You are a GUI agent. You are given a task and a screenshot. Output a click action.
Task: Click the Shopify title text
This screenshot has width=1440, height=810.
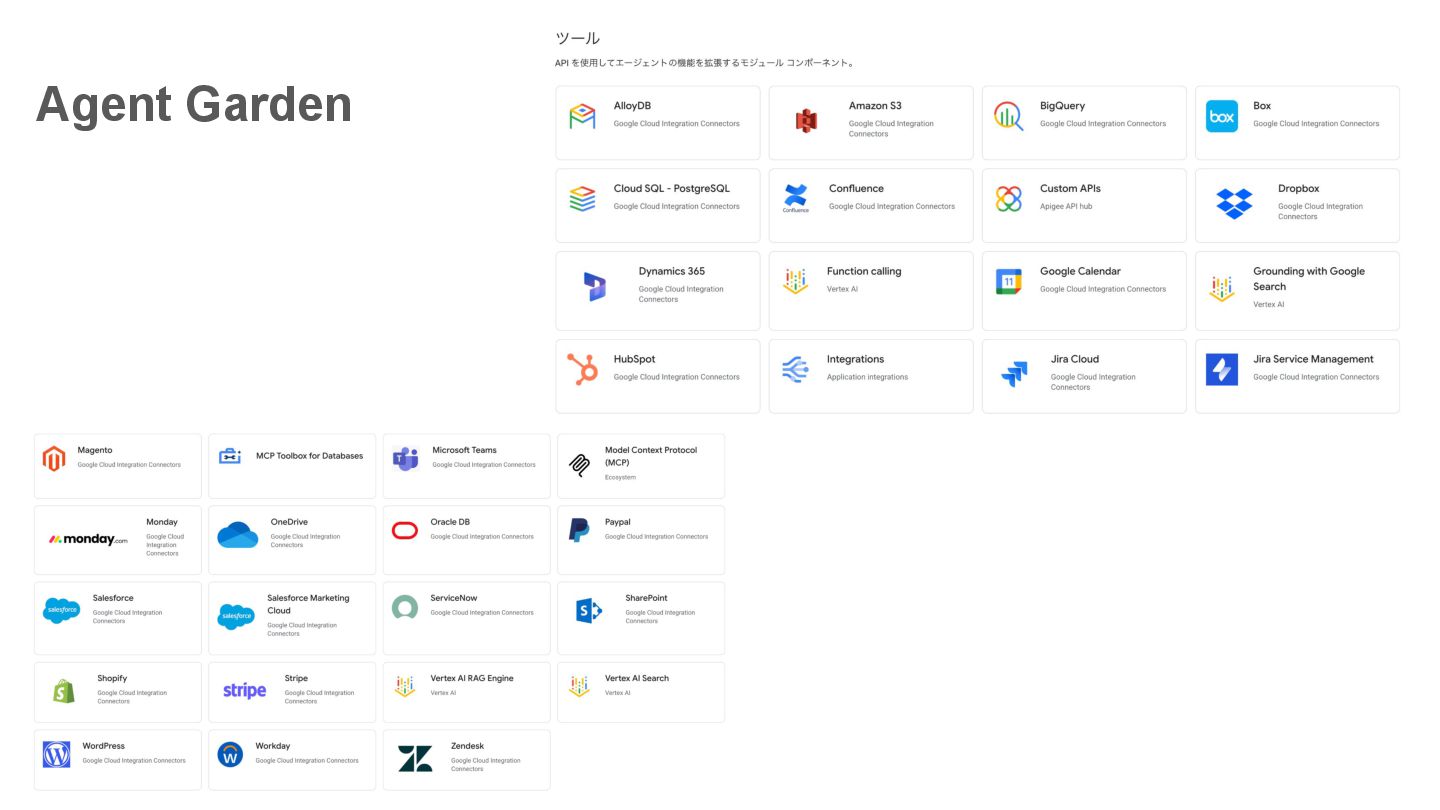tap(112, 678)
